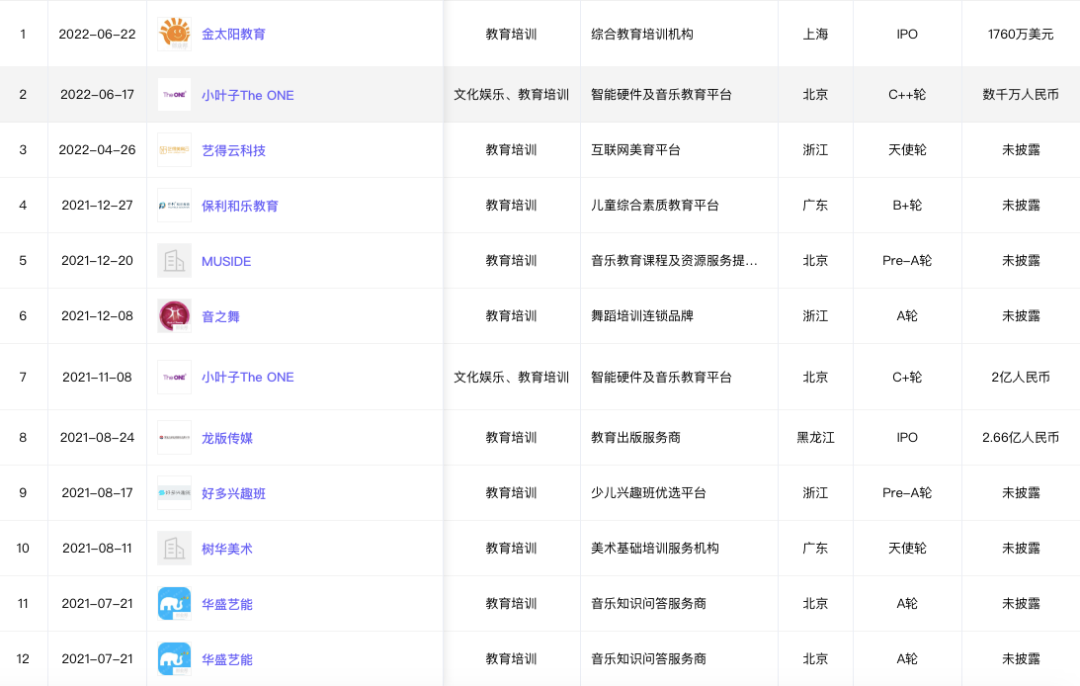Open the 音之舞 company link
Screen dimensions: 1080x686
220,317
